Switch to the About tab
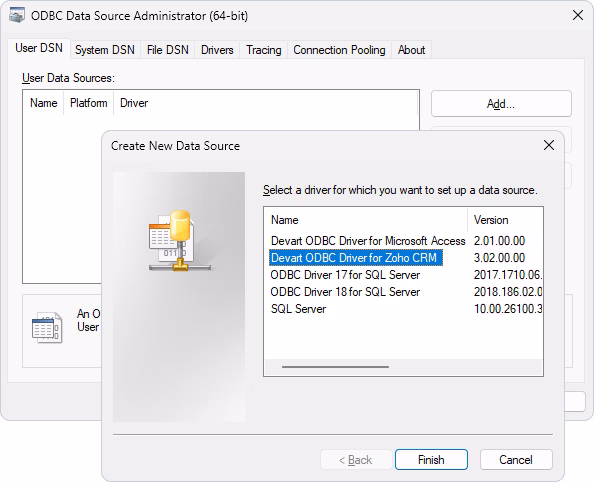 pos(411,50)
